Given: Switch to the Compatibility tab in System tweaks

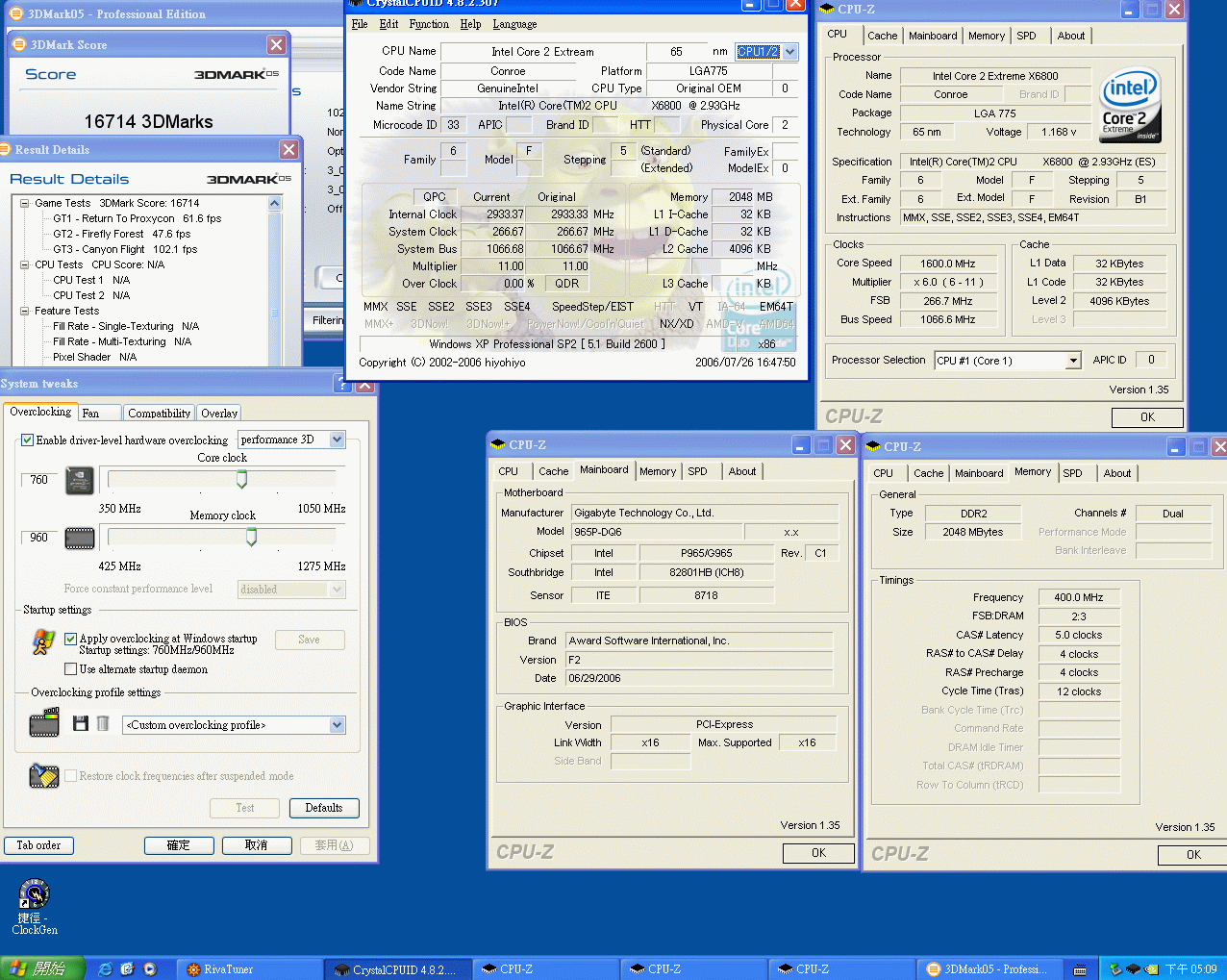Looking at the screenshot, I should [x=159, y=413].
